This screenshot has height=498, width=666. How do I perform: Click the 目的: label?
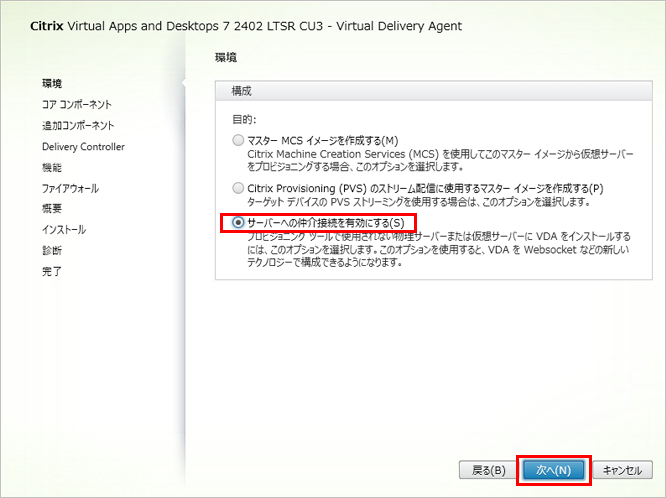243,118
